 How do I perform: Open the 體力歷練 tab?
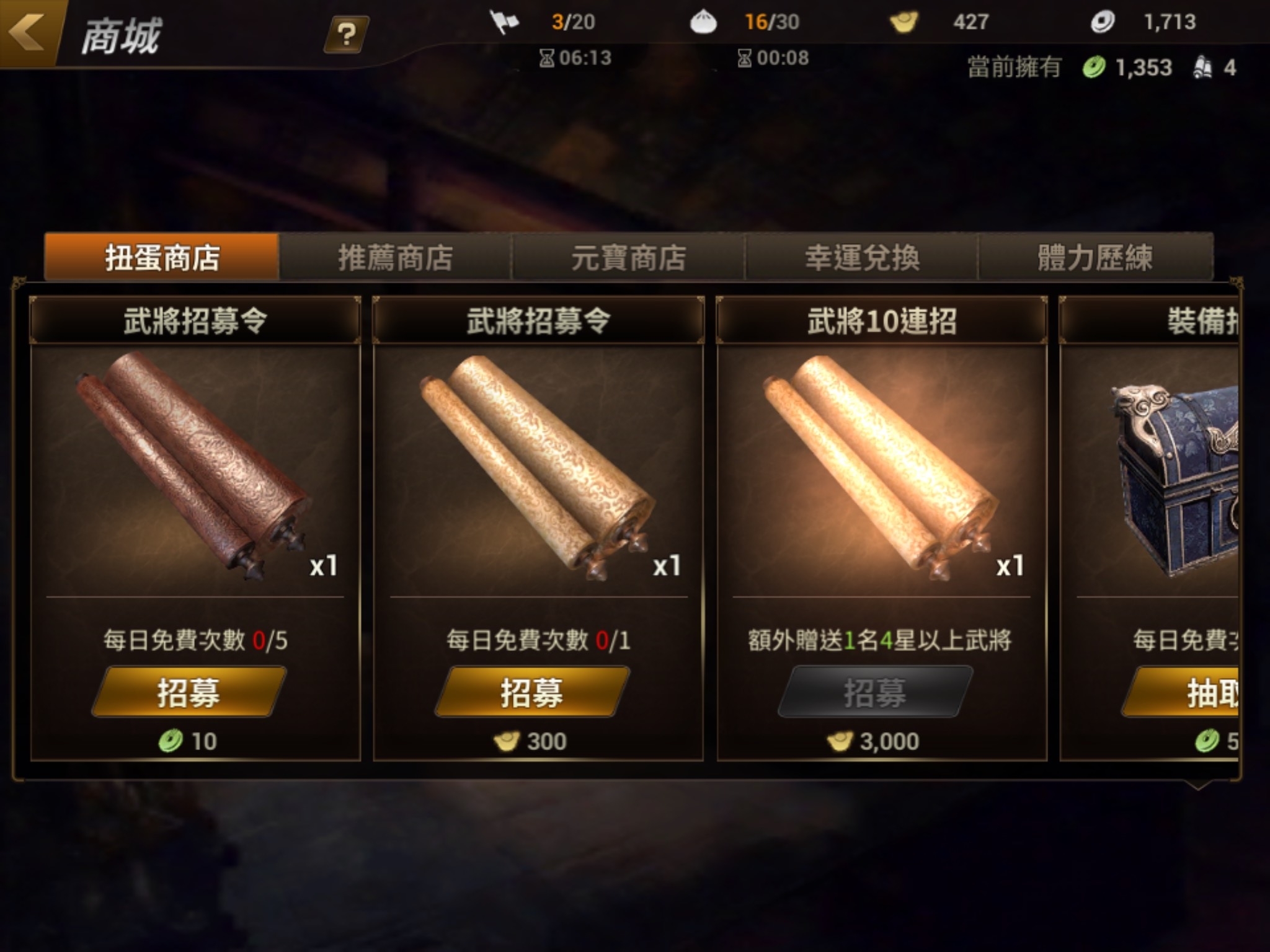1095,257
